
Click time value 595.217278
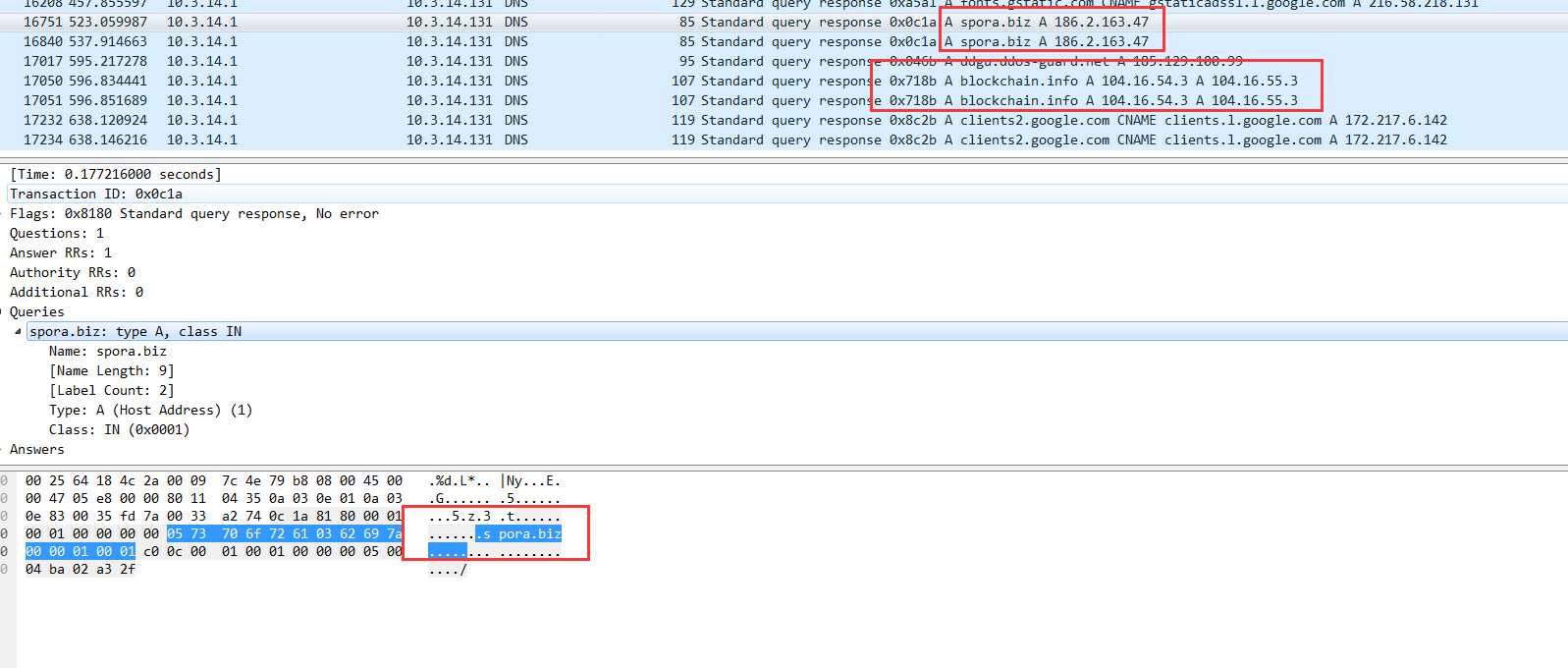(108, 61)
